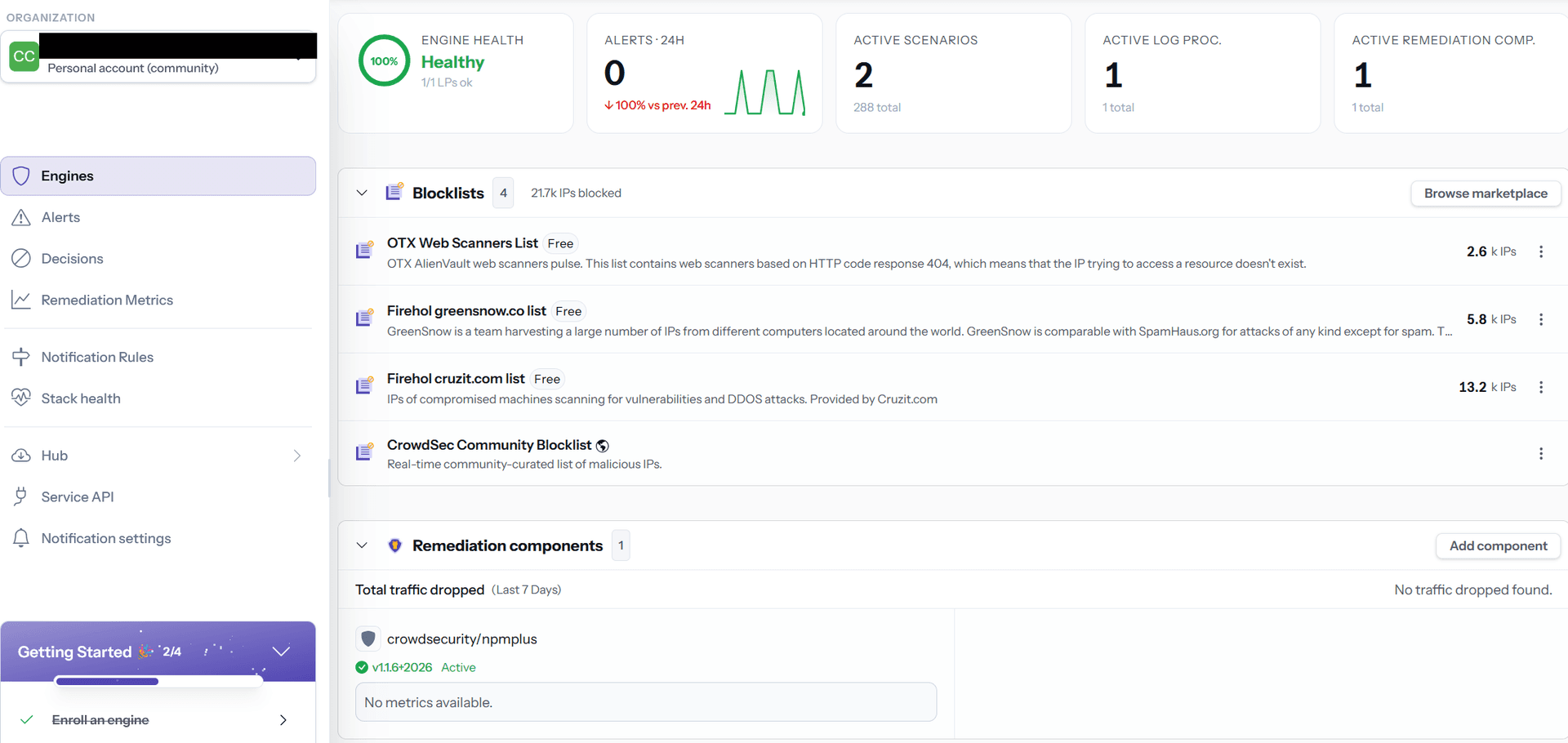Collapse the Blocklists section chevron
1568x743 pixels.
click(x=362, y=193)
